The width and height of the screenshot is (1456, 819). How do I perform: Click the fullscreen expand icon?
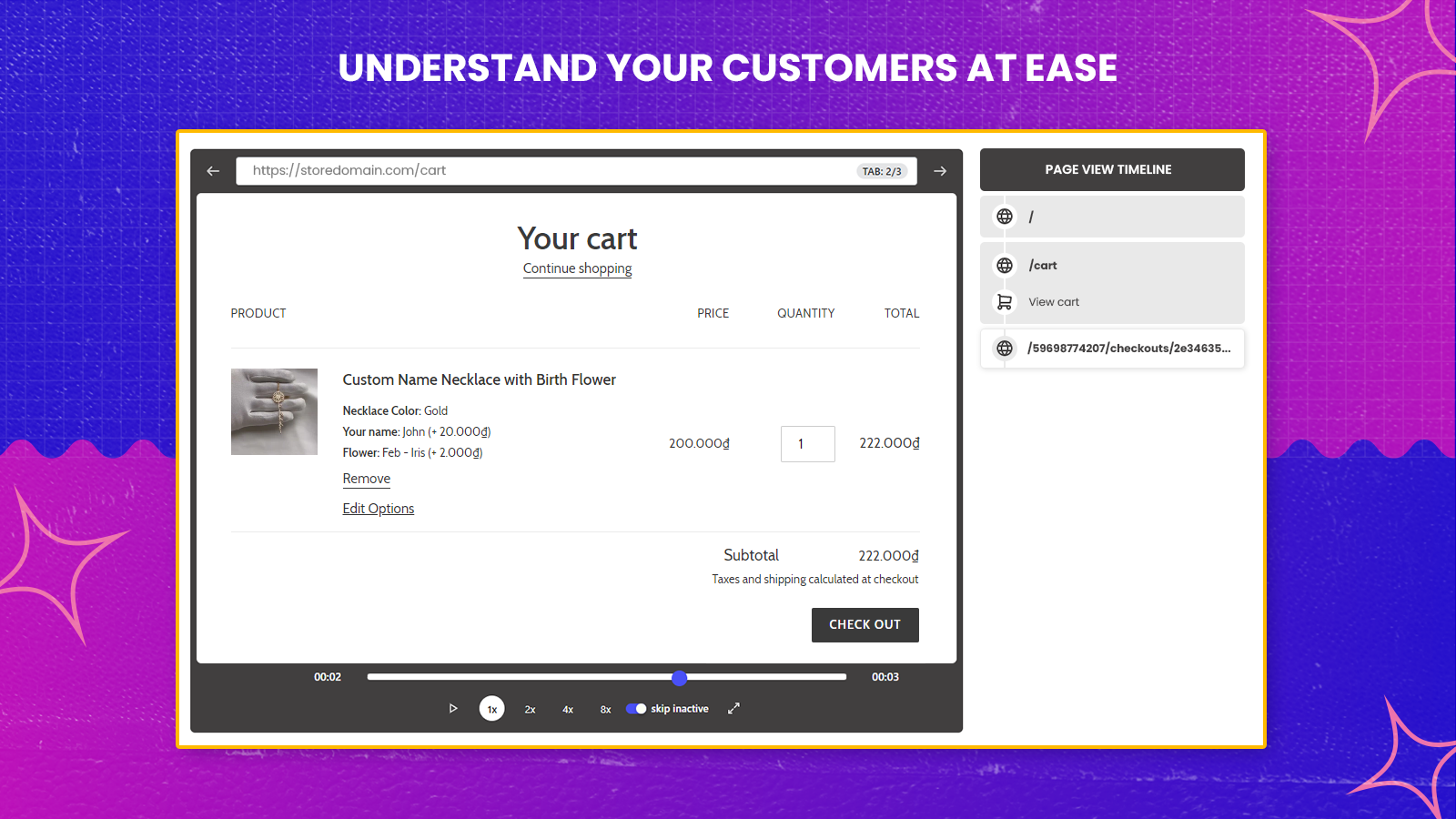733,708
